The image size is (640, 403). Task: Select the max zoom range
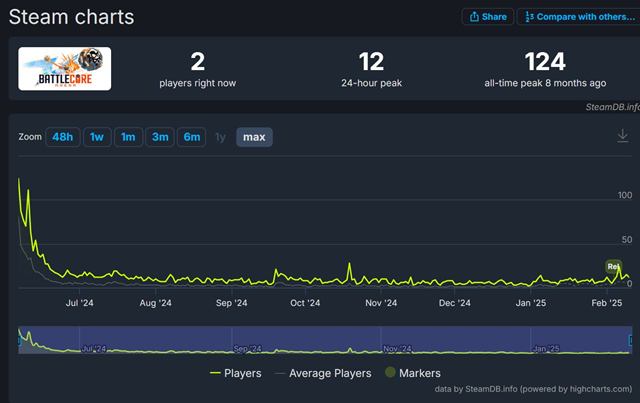(254, 137)
